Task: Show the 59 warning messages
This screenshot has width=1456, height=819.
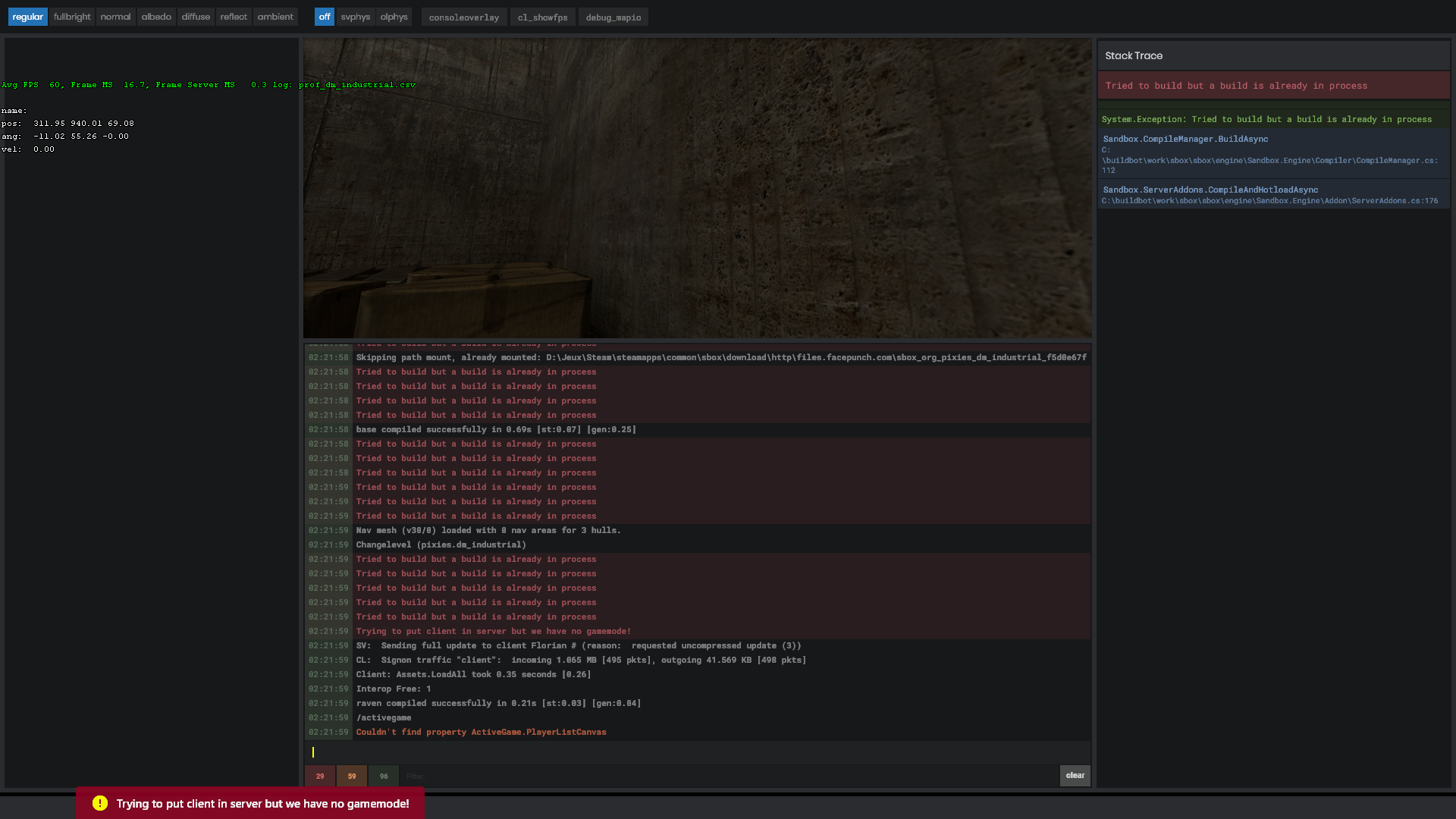Action: coord(351,776)
